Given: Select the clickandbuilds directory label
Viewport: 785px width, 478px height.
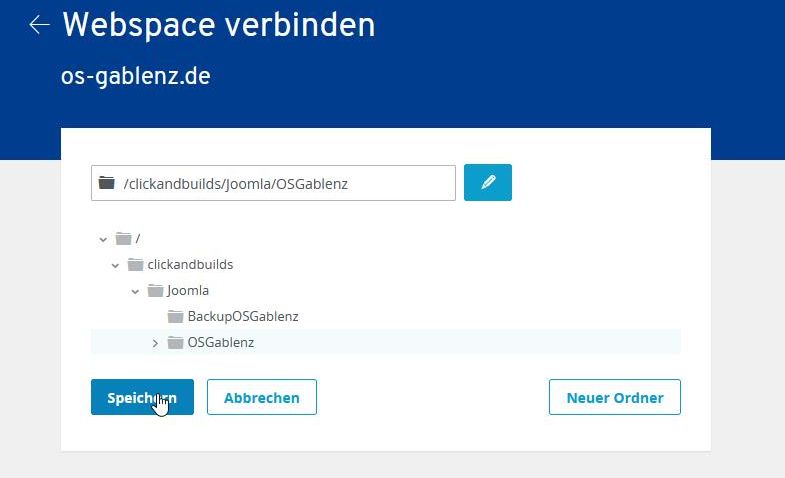Looking at the screenshot, I should (x=190, y=265).
